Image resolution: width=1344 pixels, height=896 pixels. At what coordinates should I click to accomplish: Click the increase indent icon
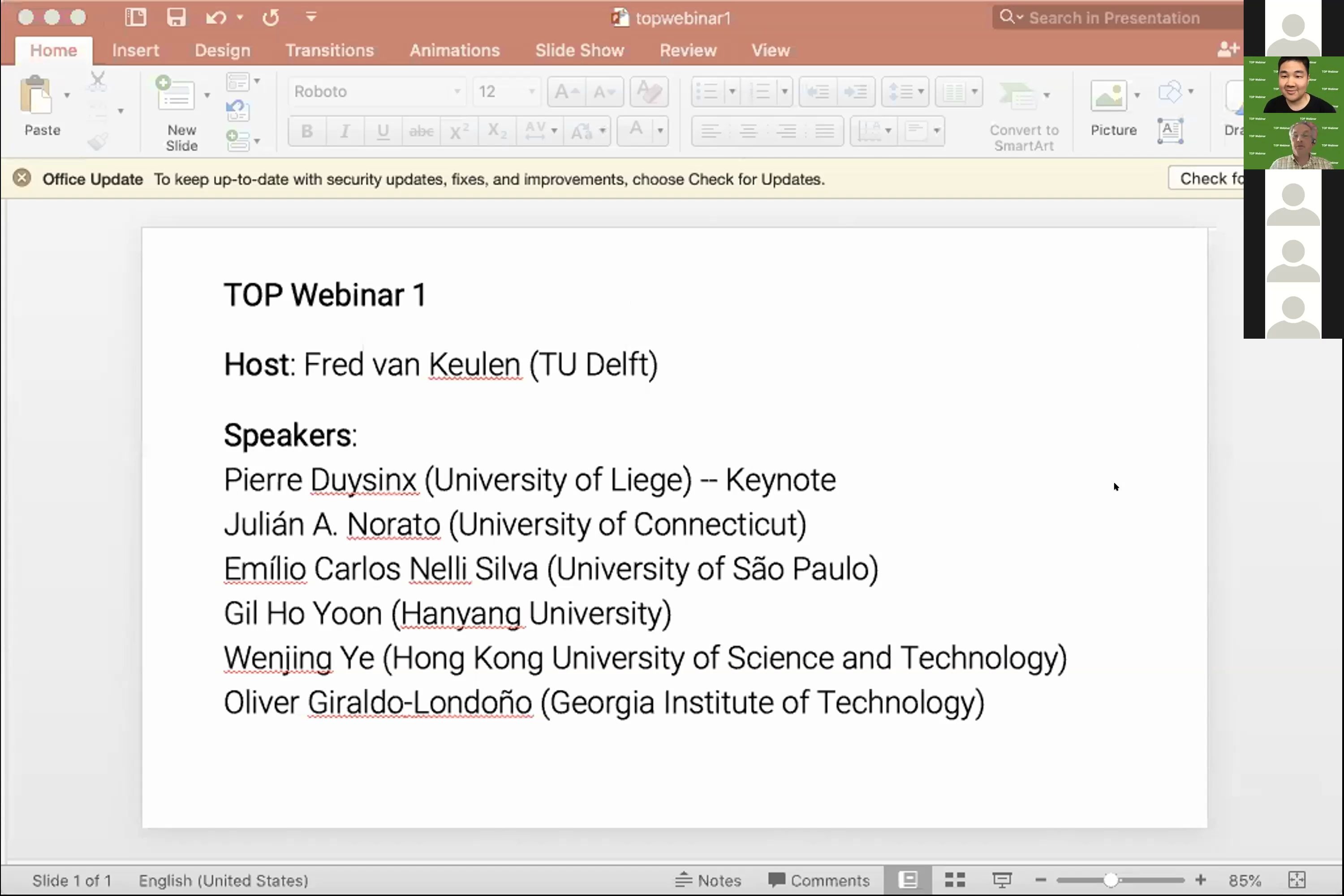tap(855, 91)
